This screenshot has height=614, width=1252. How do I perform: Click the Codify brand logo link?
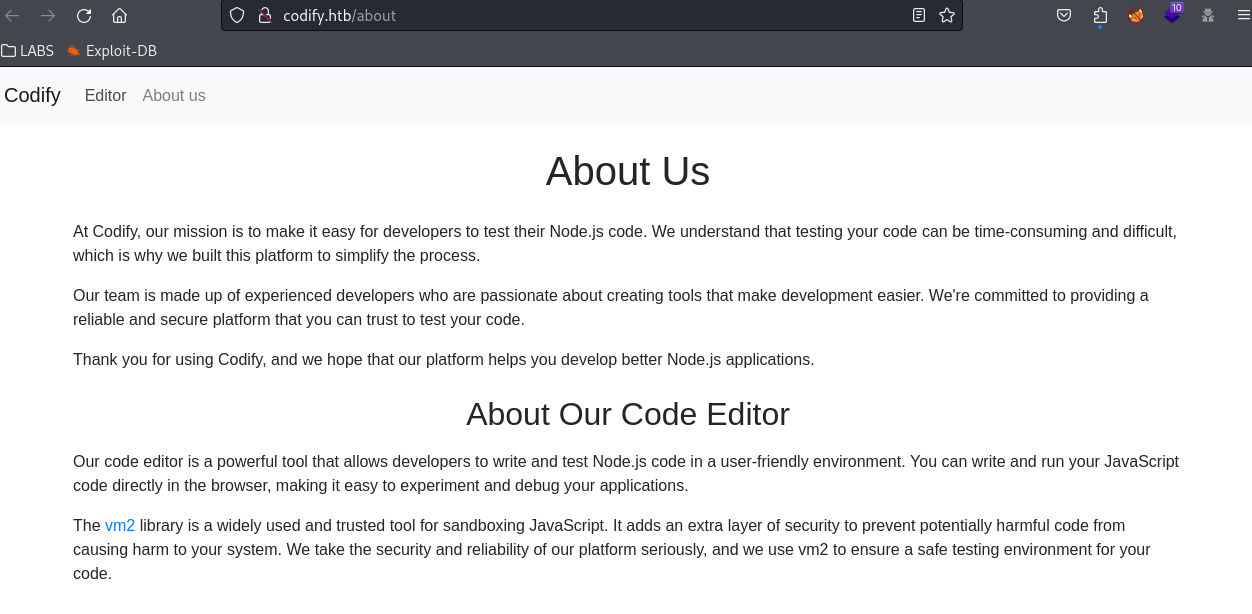(32, 95)
